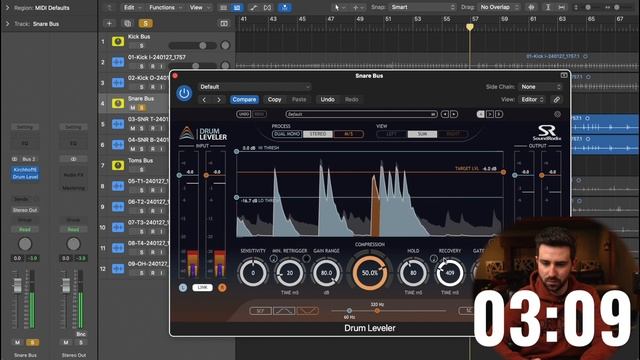Viewport: 640px width, 360px height.
Task: Select the notch filter shape icon
Action: (x=308, y=311)
